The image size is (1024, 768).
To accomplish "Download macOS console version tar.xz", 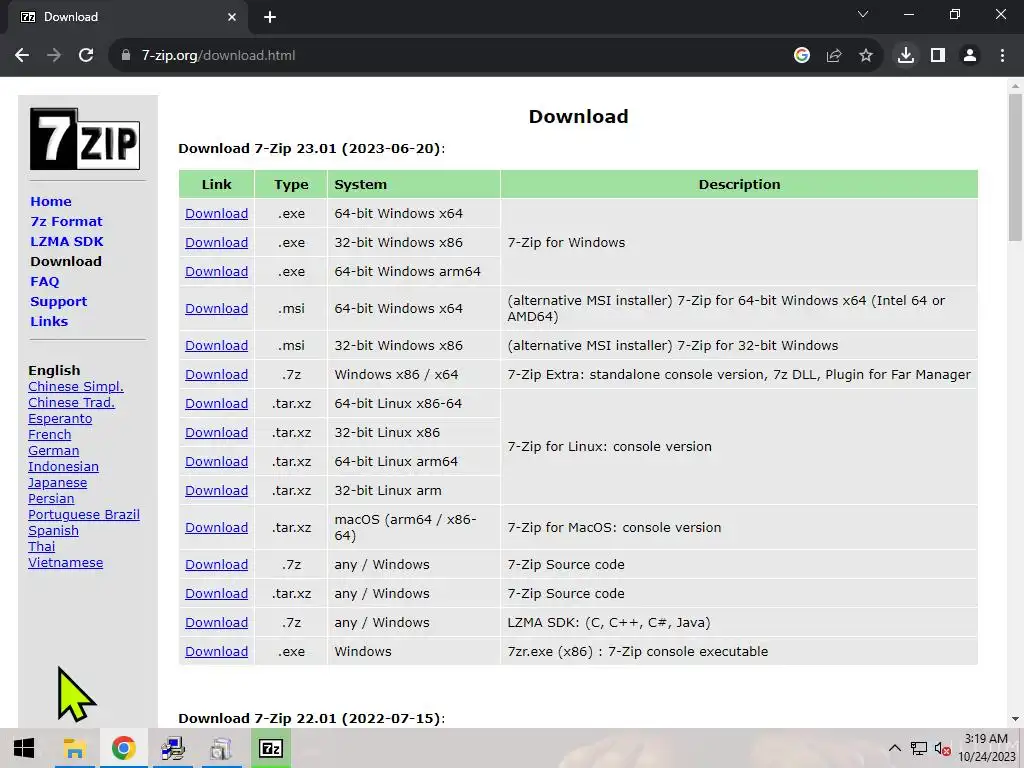I will (216, 528).
